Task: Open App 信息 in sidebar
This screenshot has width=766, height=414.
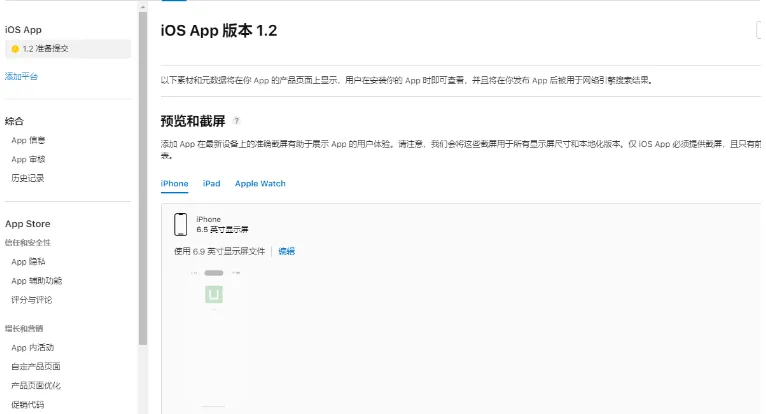Action: (28, 140)
